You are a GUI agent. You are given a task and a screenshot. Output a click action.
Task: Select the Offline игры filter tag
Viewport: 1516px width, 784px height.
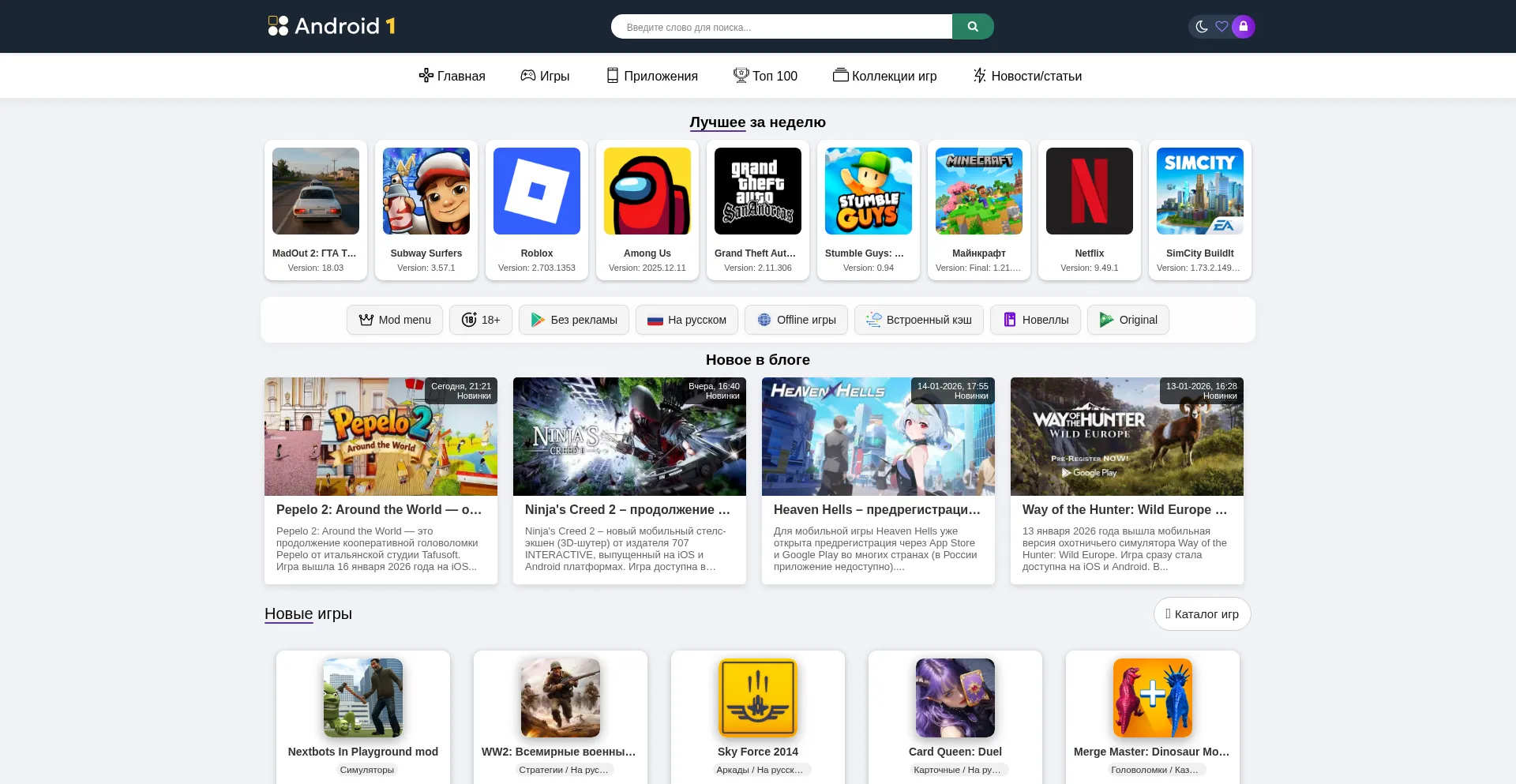point(796,320)
